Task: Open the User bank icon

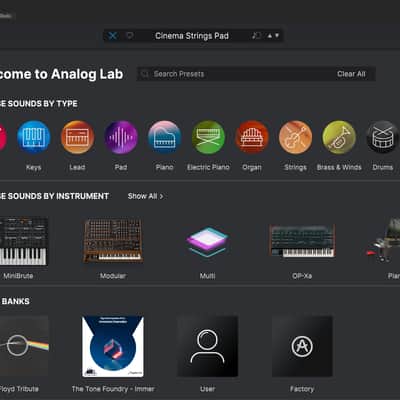Action: click(x=207, y=347)
